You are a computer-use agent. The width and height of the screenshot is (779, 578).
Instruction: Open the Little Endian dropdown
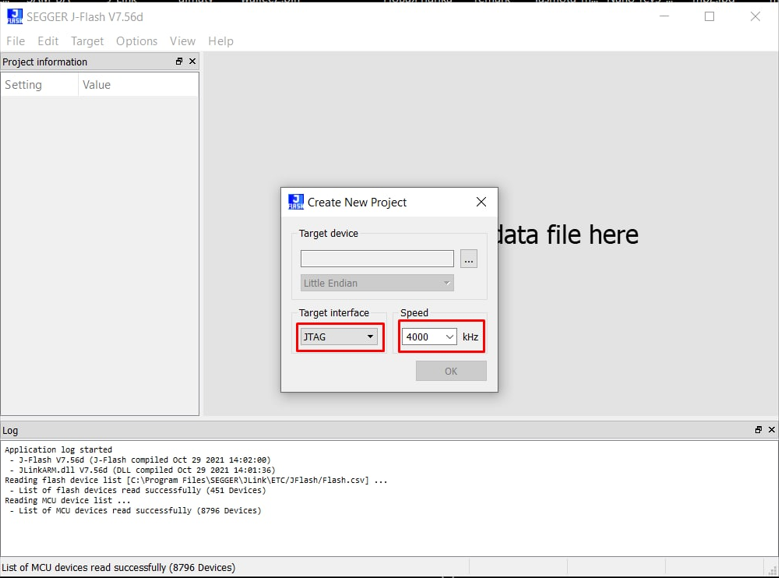[376, 283]
